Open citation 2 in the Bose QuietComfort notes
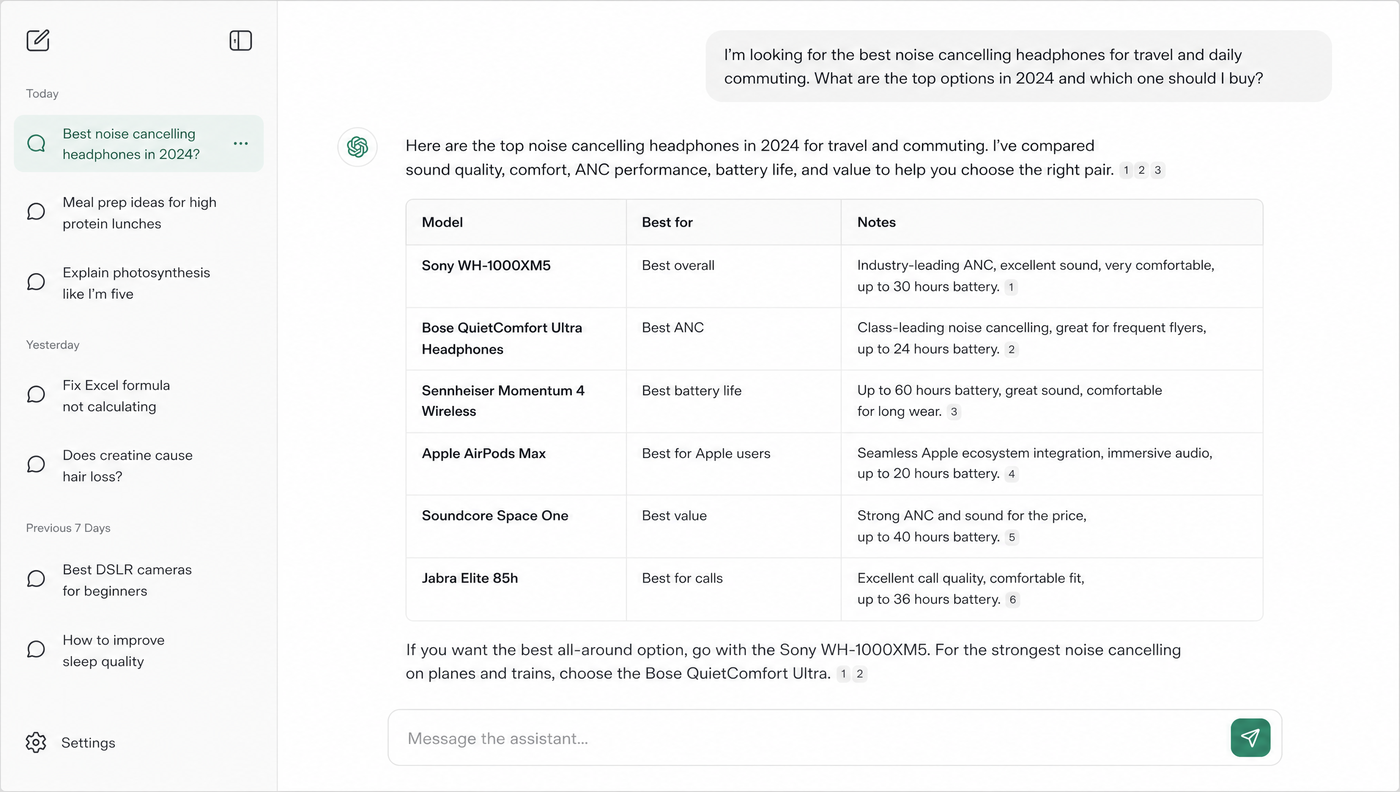Image resolution: width=1400 pixels, height=792 pixels. pyautogui.click(x=1012, y=350)
